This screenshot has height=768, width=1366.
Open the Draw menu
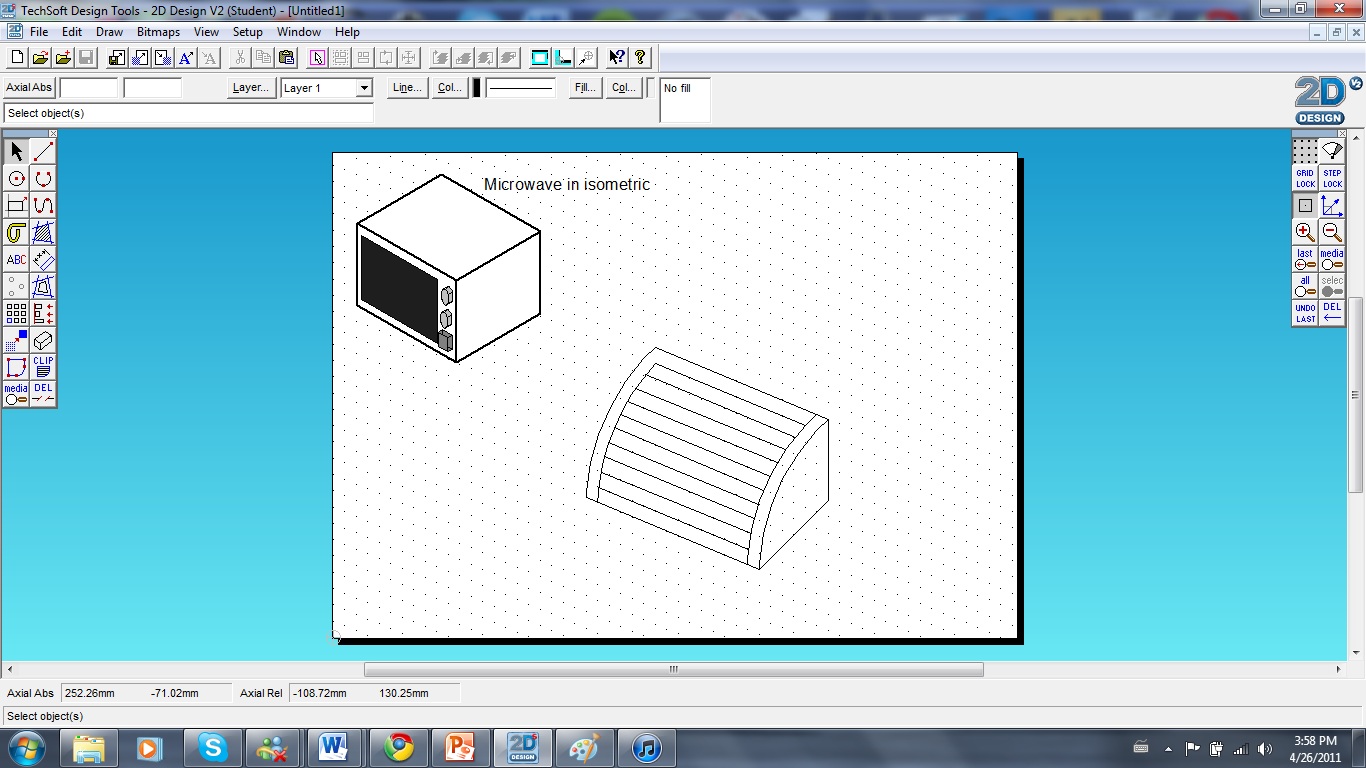pyautogui.click(x=109, y=31)
